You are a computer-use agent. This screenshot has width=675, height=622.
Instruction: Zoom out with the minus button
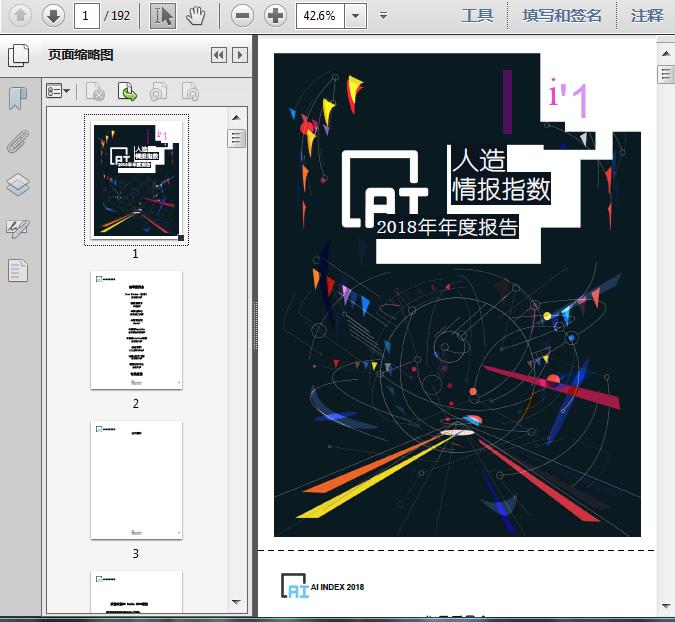coord(241,15)
